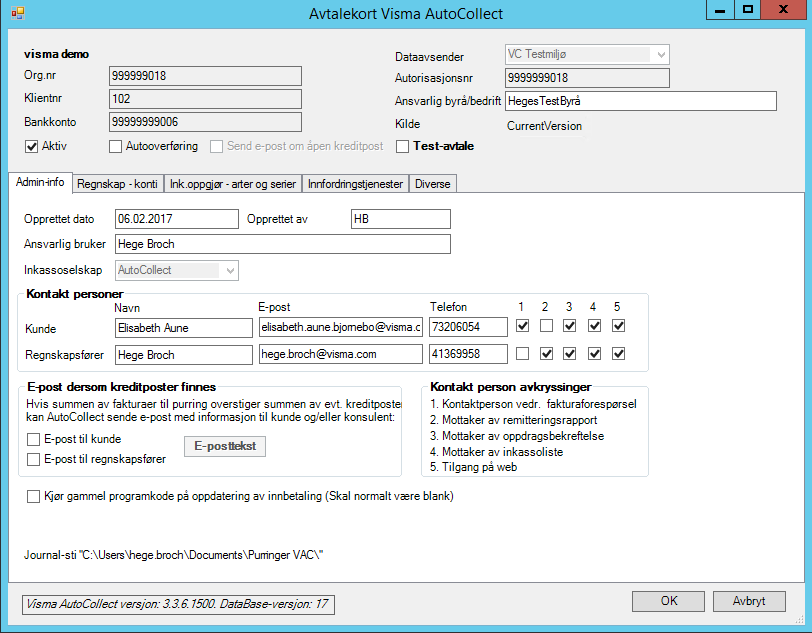Enable E-post til regnskapsfører checkbox
This screenshot has height=633, width=812.
click(33, 459)
